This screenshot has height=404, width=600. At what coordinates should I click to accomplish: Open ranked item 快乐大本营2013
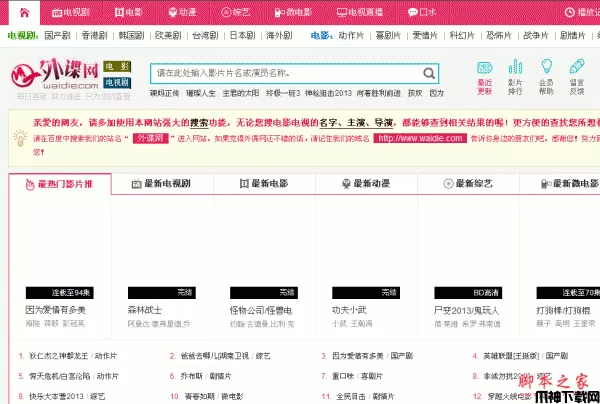click(x=56, y=396)
